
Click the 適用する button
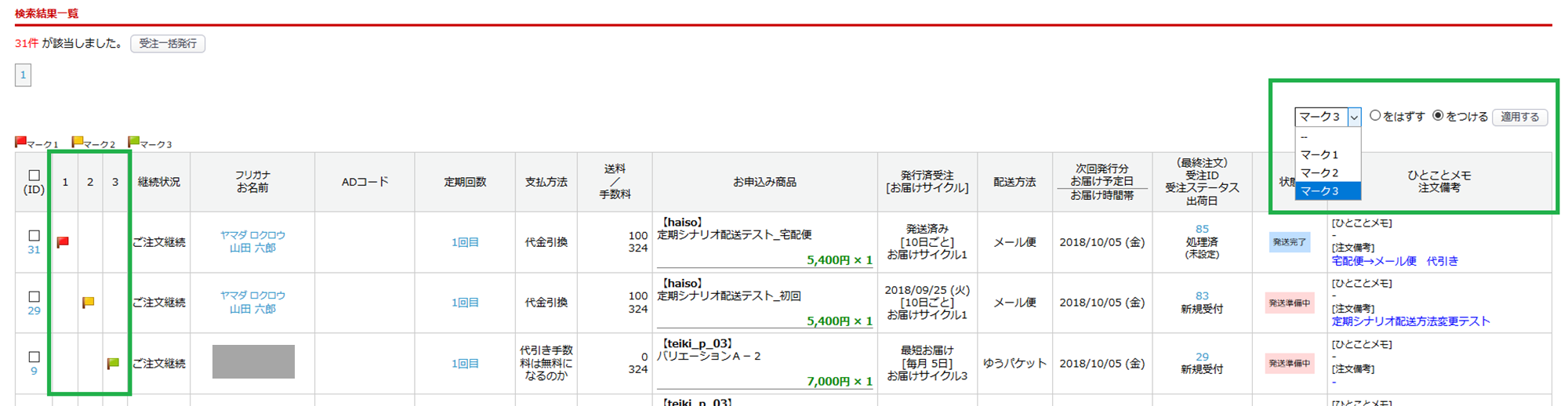coord(1519,117)
